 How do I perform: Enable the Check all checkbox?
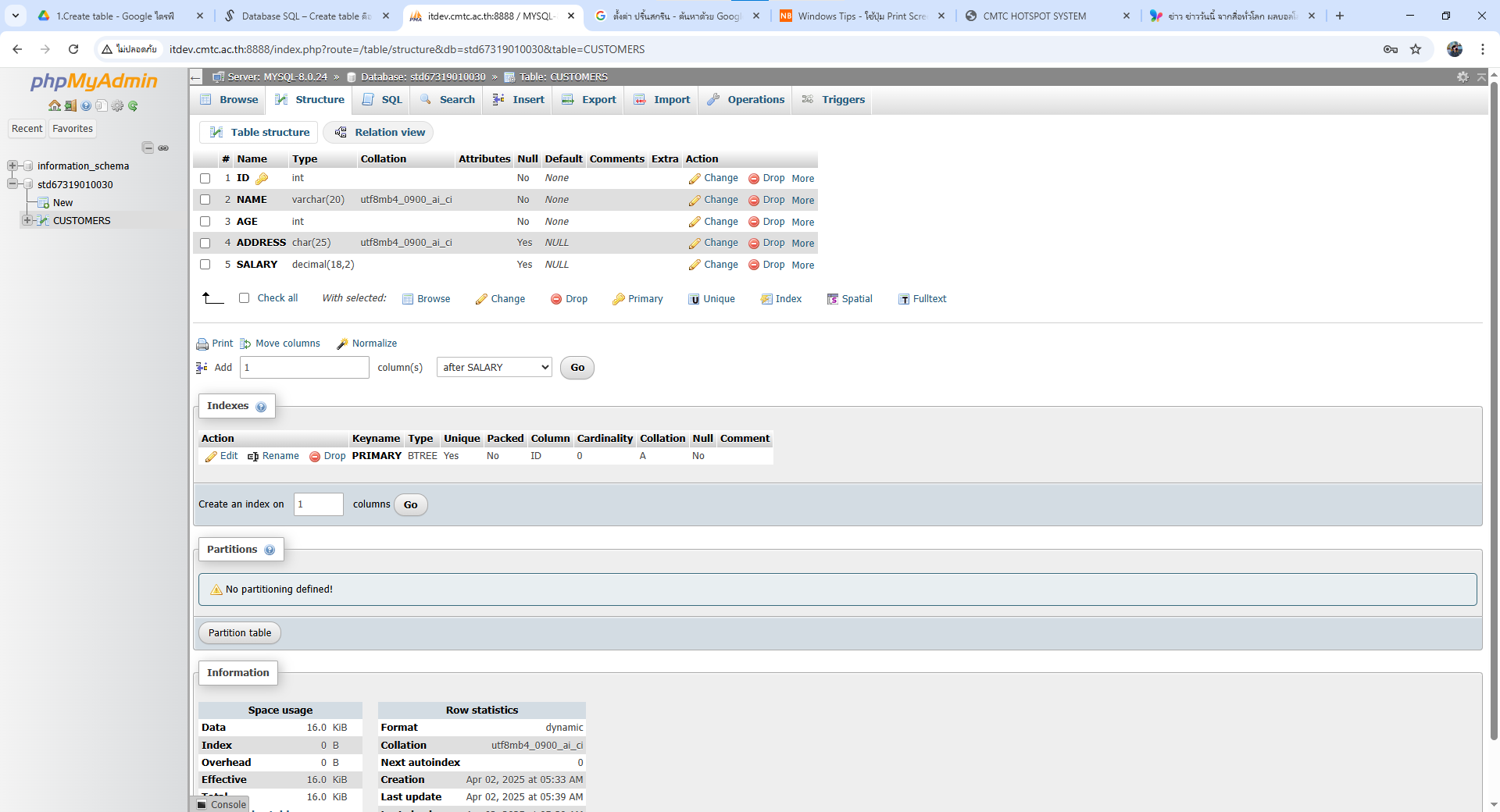245,298
